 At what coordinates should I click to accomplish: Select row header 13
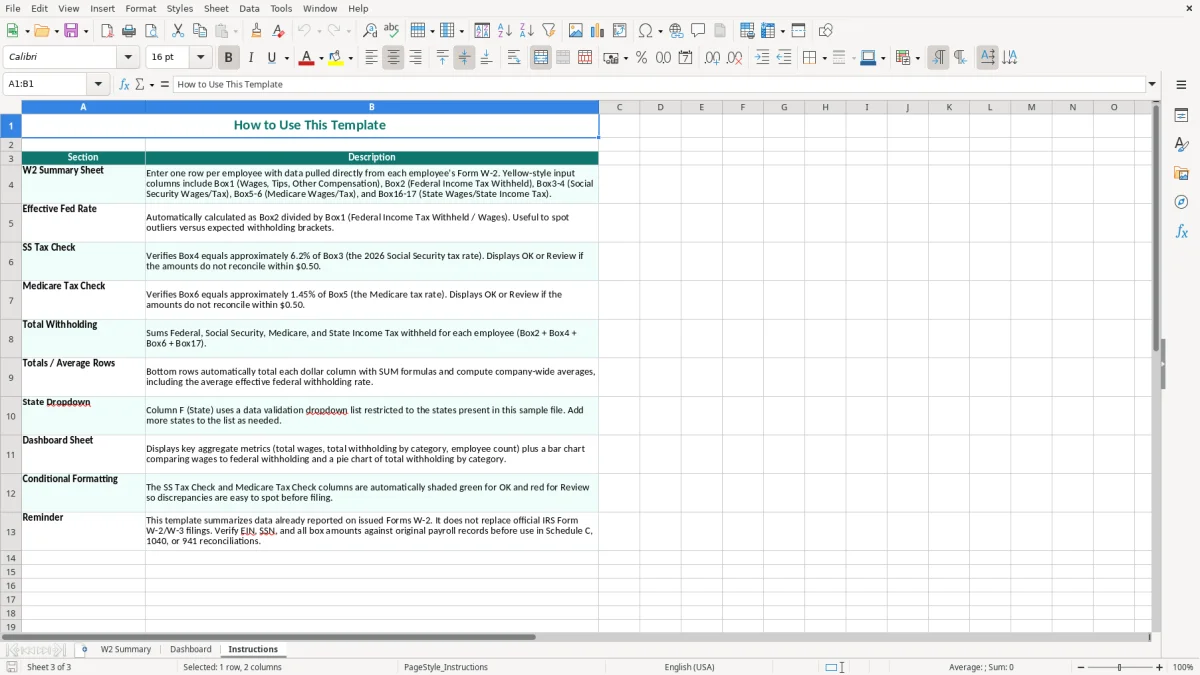tap(11, 532)
